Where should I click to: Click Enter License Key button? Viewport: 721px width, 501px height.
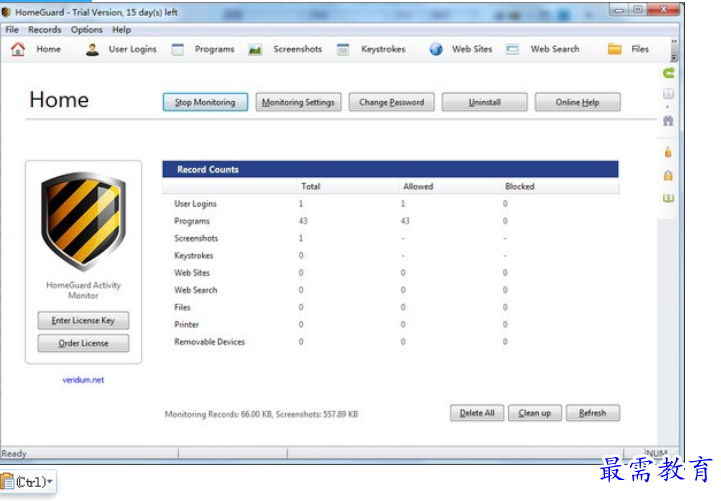(83, 320)
